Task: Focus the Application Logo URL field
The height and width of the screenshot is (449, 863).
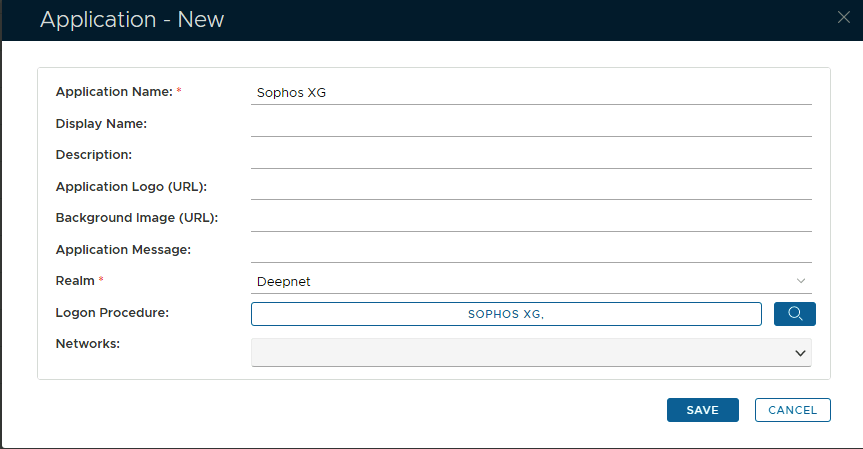Action: [530, 187]
